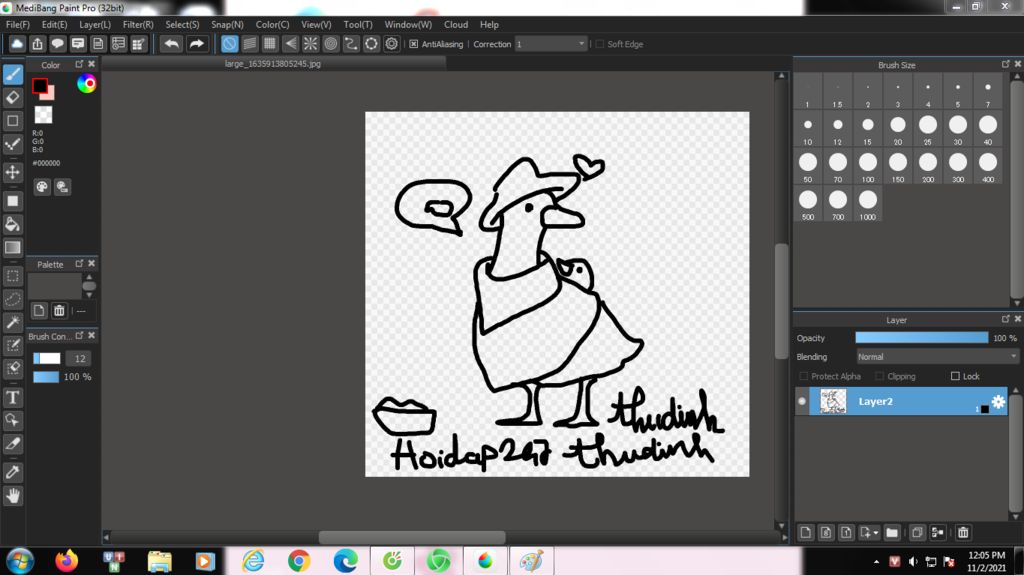Screen dimensions: 1024x575
Task: Open the Layer menu
Action: [x=95, y=24]
